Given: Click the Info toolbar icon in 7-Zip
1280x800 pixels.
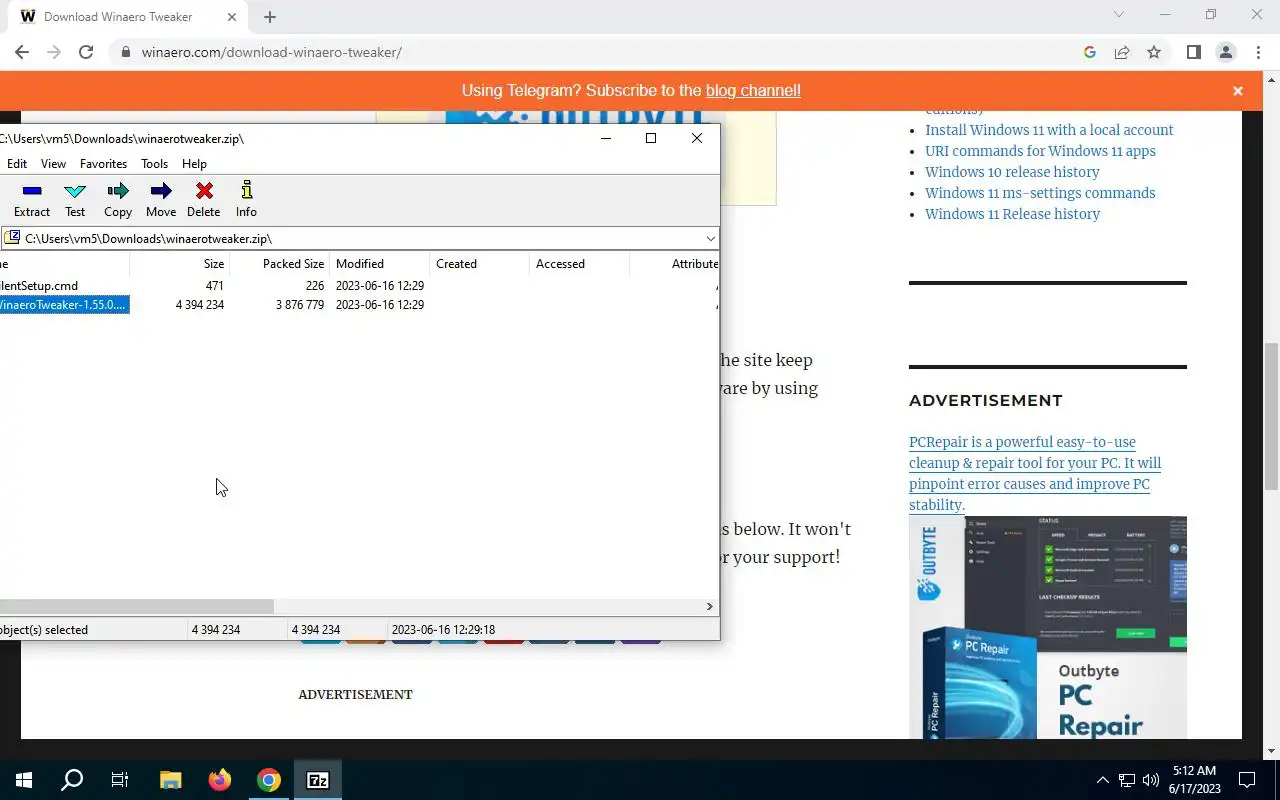Looking at the screenshot, I should click(x=246, y=199).
